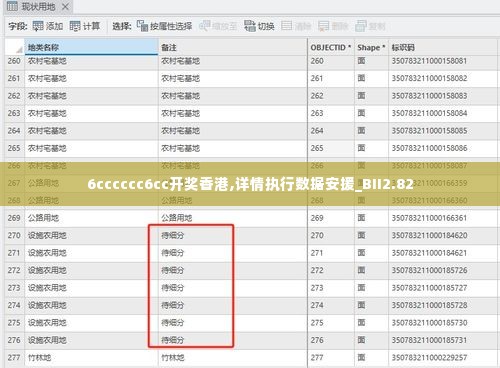
Task: Close the 现状用地 table tab
Action: point(66,6)
